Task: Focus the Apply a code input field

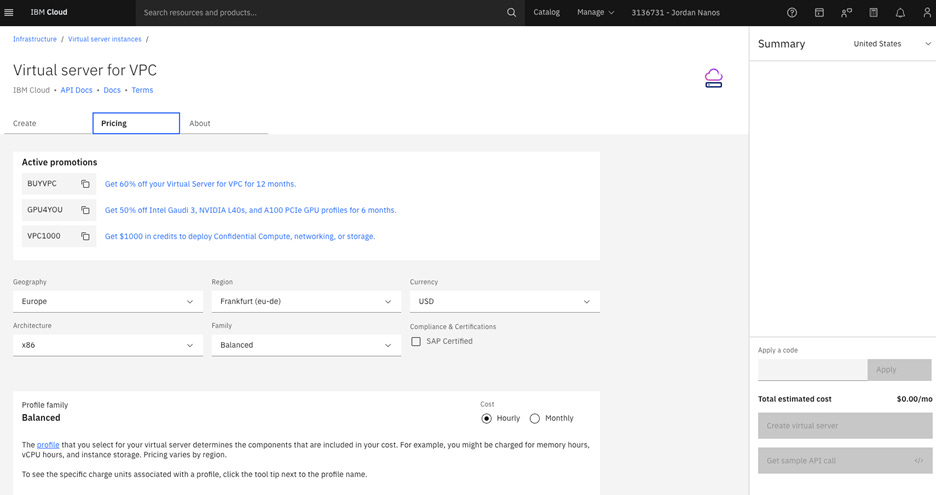Action: coord(812,370)
